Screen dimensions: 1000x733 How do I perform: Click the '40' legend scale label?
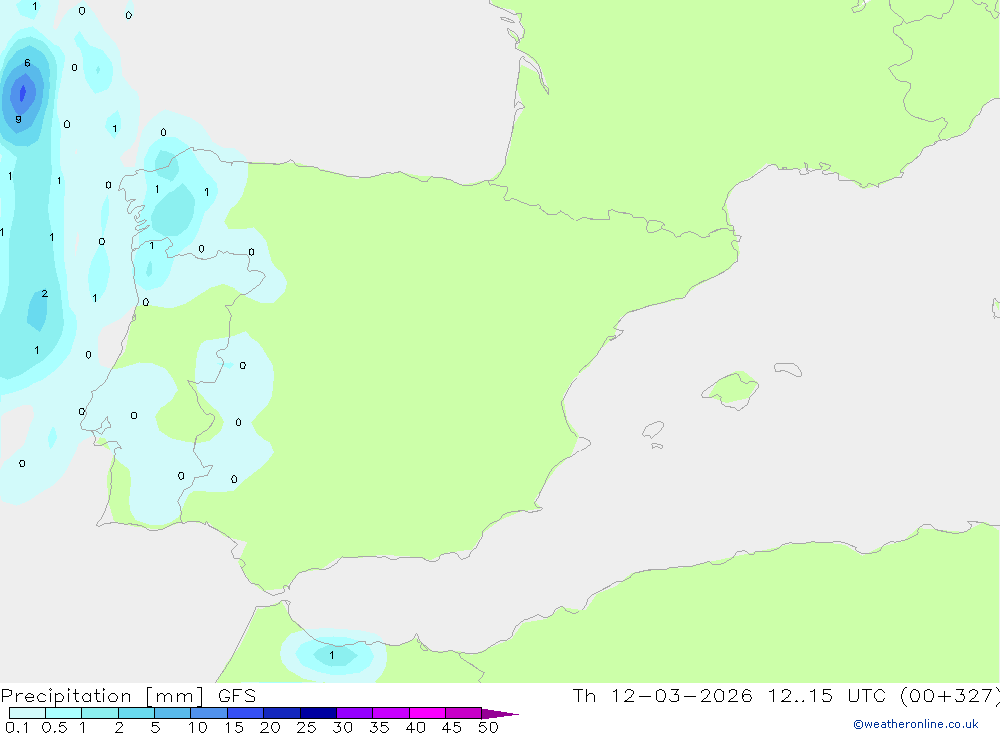pos(415,727)
